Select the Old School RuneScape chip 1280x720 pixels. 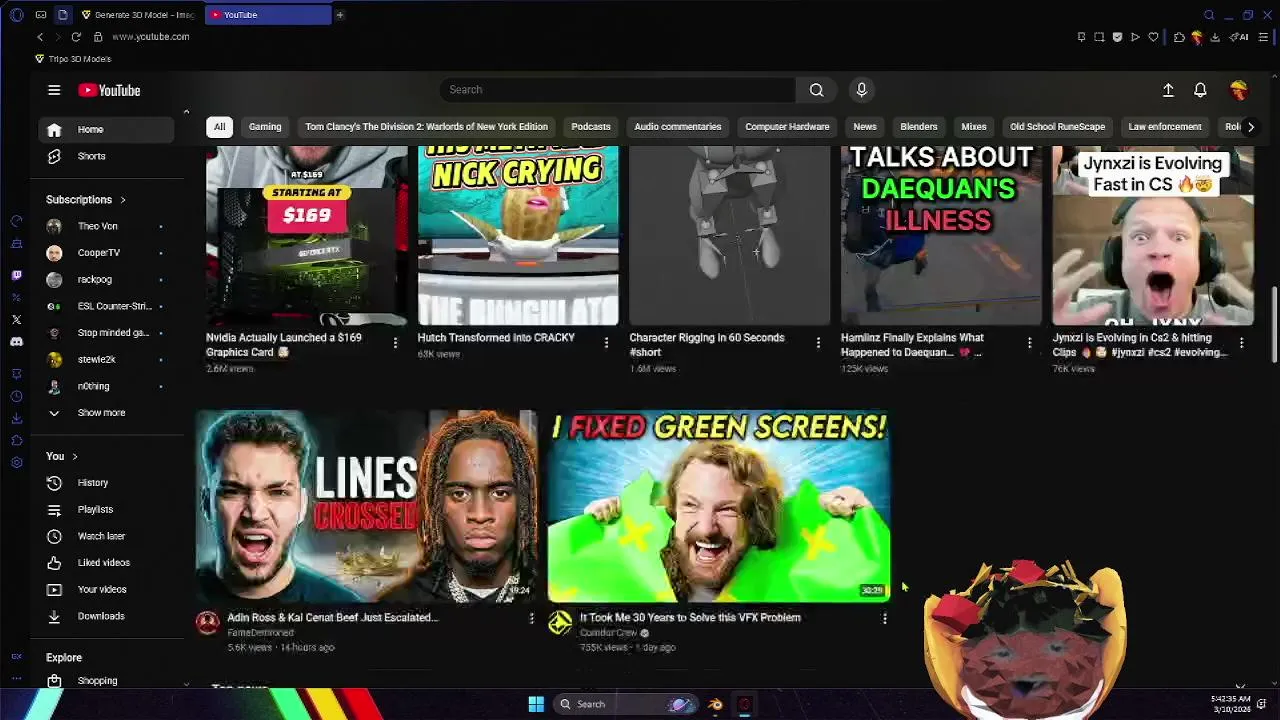tap(1057, 127)
